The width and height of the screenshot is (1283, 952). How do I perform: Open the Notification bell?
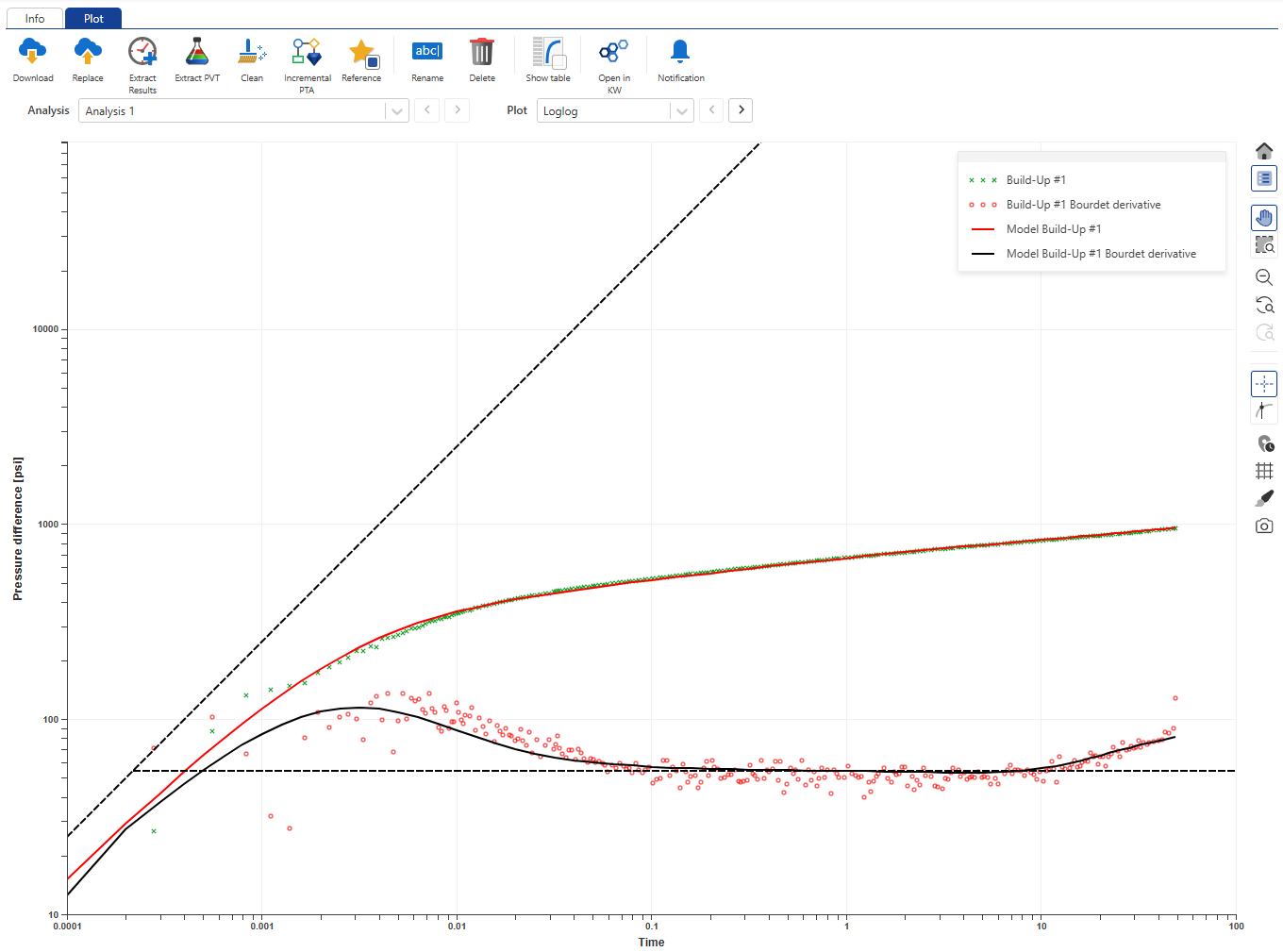tap(680, 53)
